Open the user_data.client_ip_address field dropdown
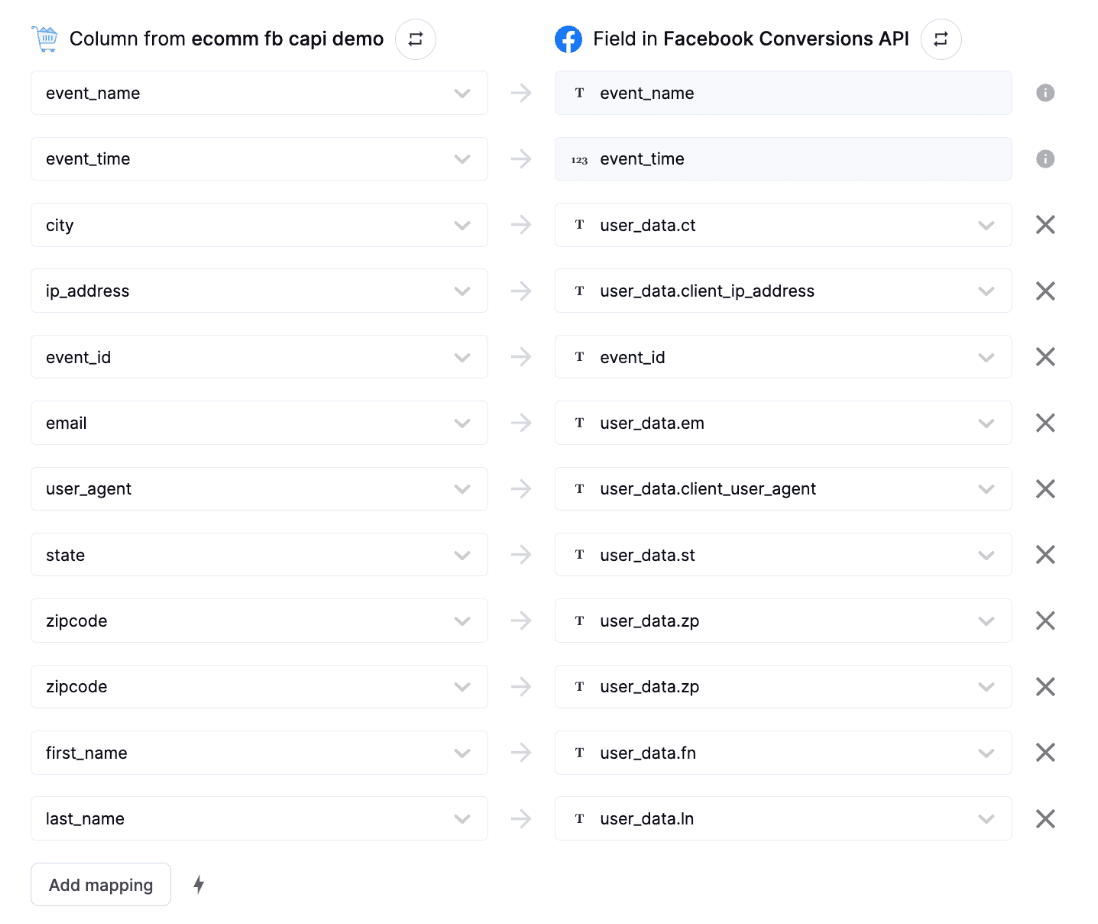This screenshot has height=924, width=1098. [783, 291]
